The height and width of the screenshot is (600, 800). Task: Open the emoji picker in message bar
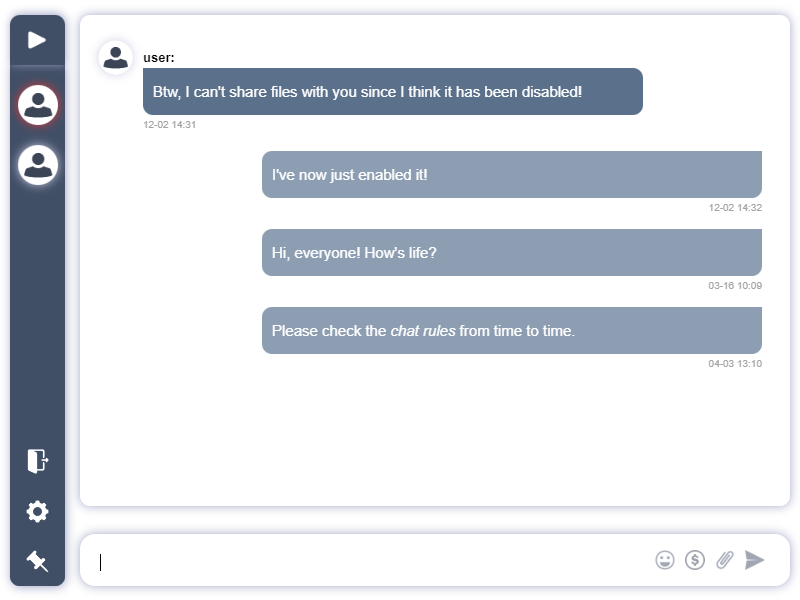pos(666,560)
